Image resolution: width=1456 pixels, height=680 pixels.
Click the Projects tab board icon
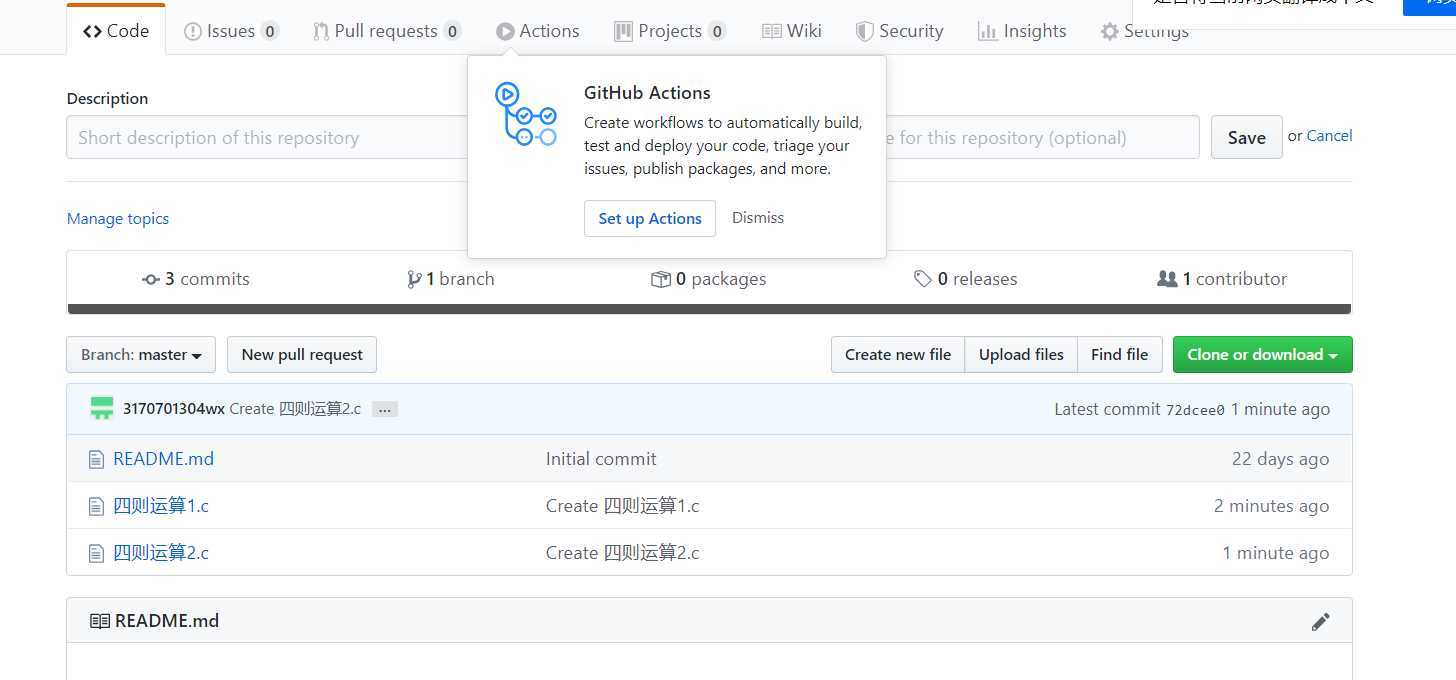click(x=623, y=32)
